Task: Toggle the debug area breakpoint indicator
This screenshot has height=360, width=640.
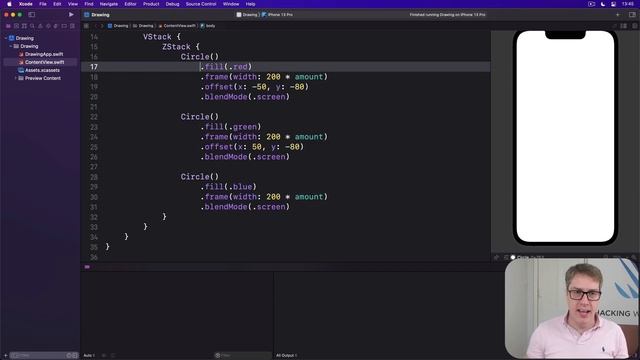Action: click(87, 267)
